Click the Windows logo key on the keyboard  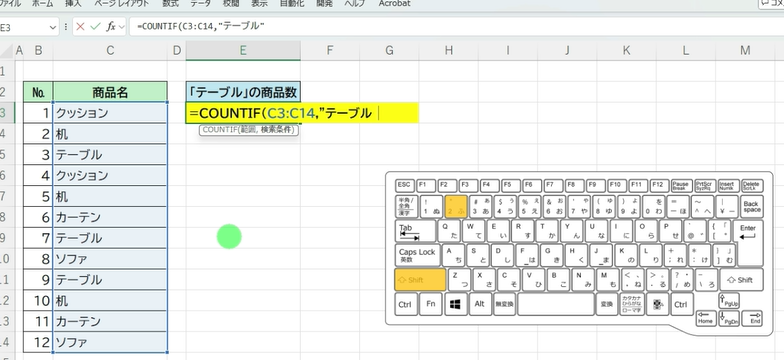(455, 304)
